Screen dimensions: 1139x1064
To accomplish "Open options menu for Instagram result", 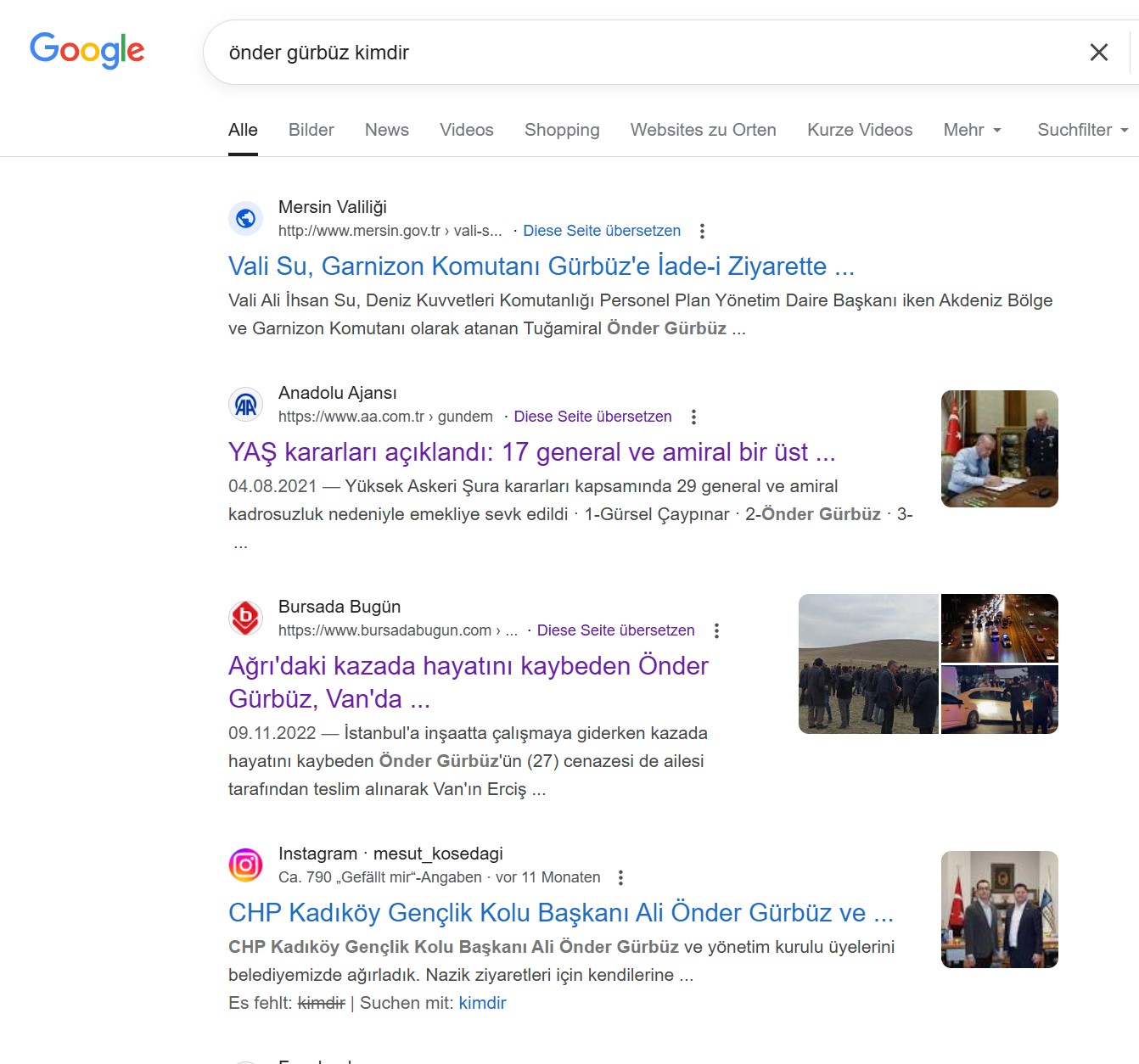I will point(620,877).
